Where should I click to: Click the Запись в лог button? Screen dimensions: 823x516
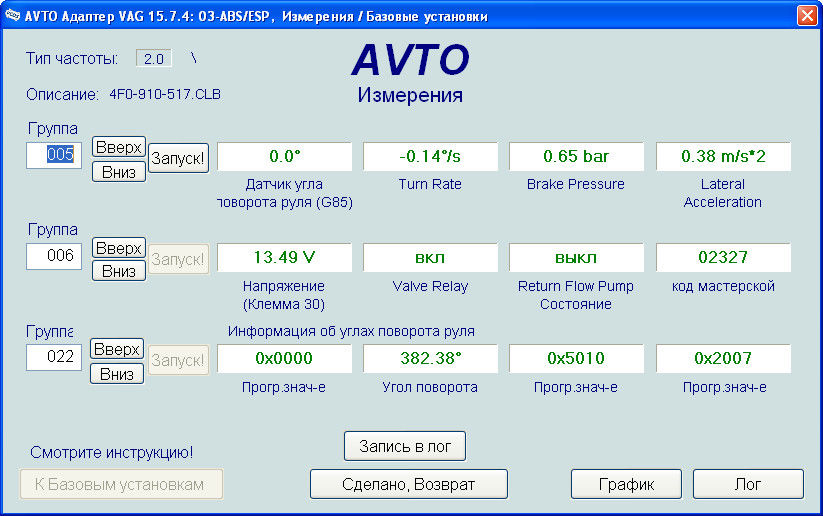click(x=405, y=446)
